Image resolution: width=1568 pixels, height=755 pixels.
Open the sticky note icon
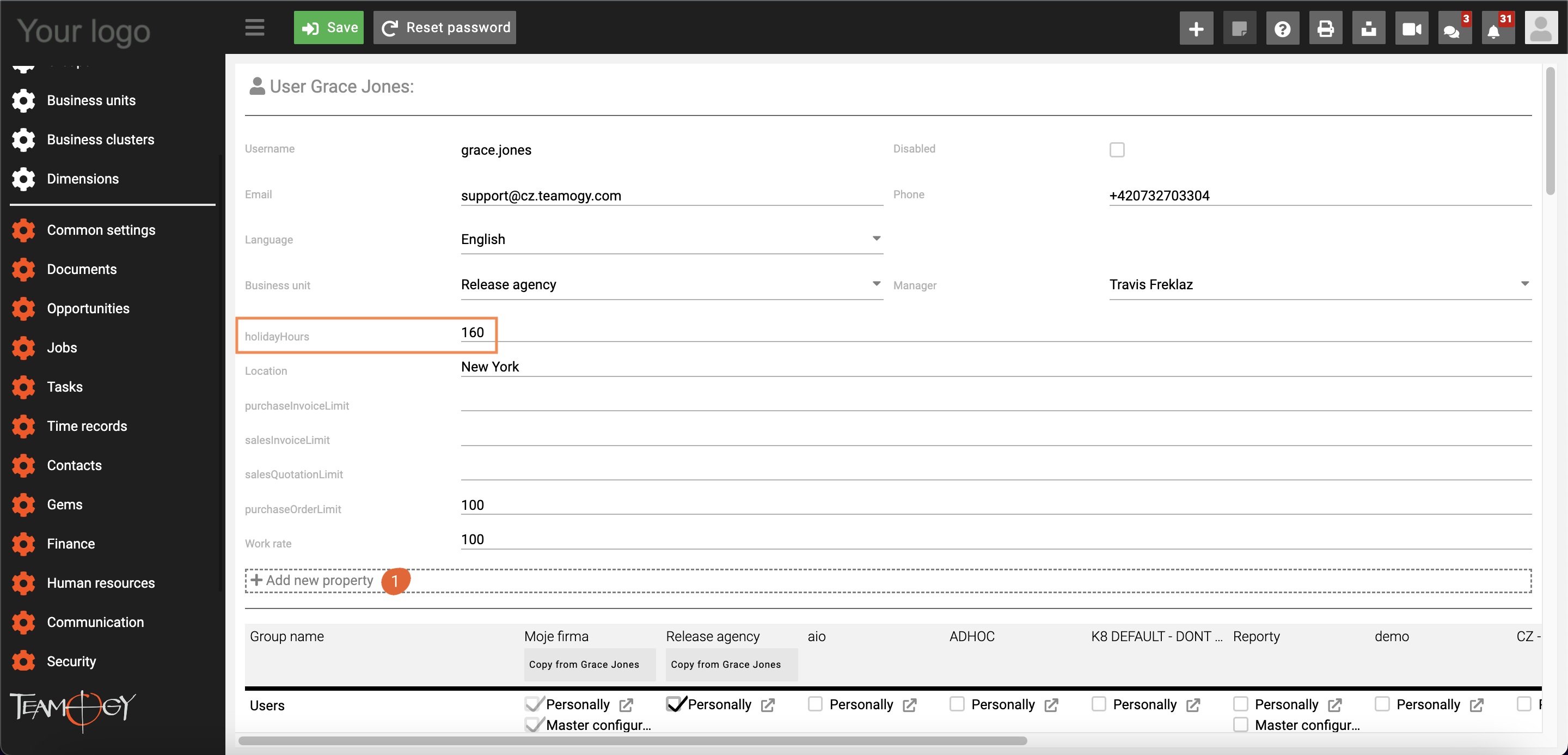(1239, 28)
